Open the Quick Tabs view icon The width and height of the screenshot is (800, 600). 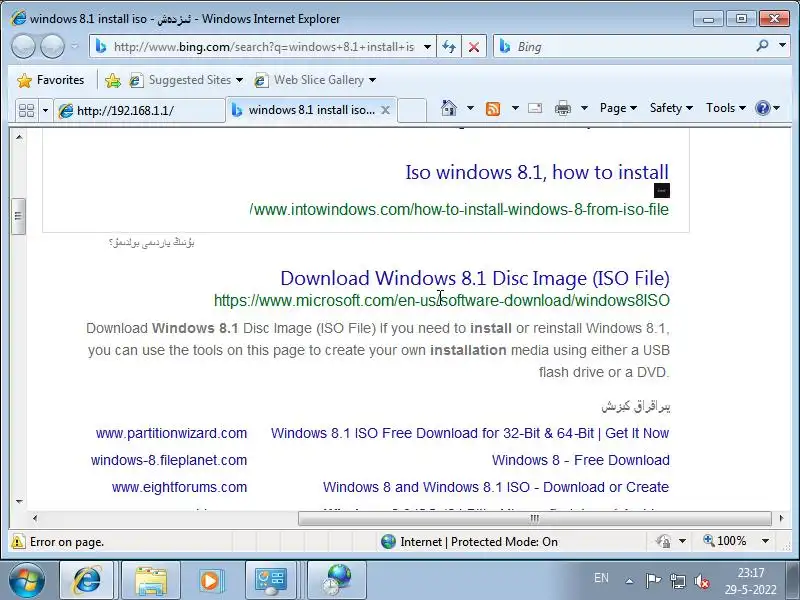tap(26, 110)
